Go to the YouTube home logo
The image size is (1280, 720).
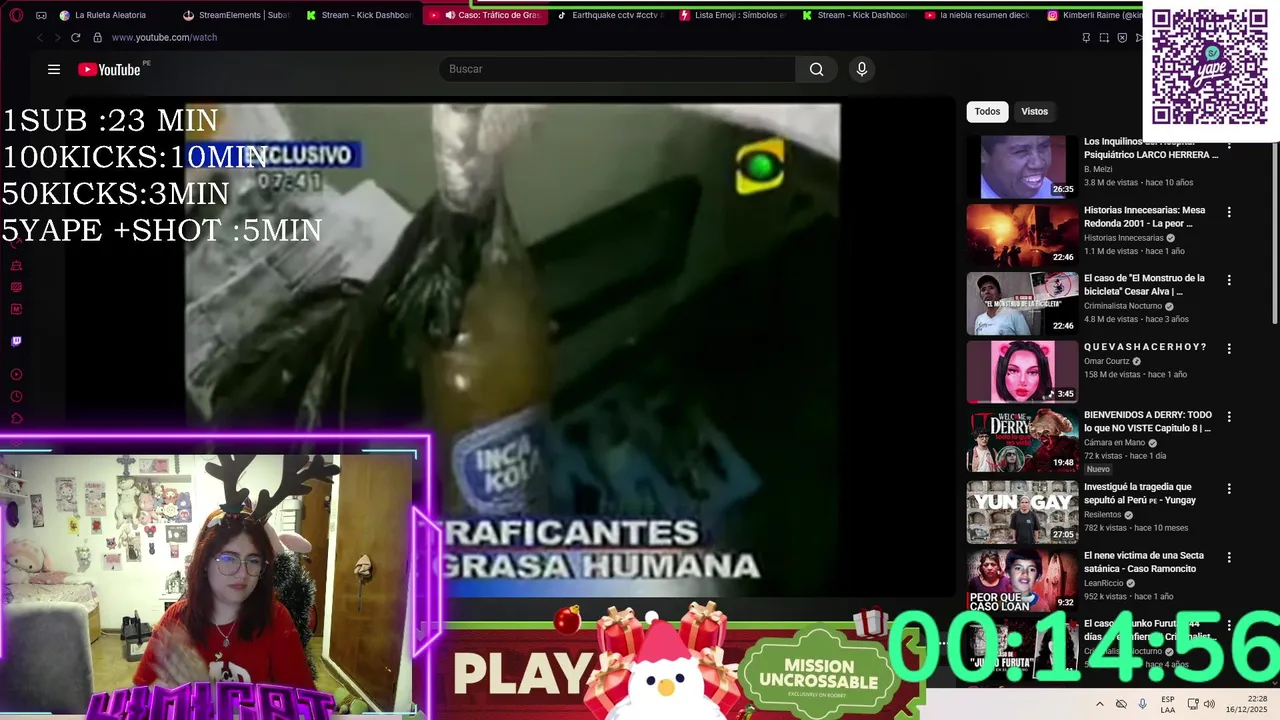point(109,69)
